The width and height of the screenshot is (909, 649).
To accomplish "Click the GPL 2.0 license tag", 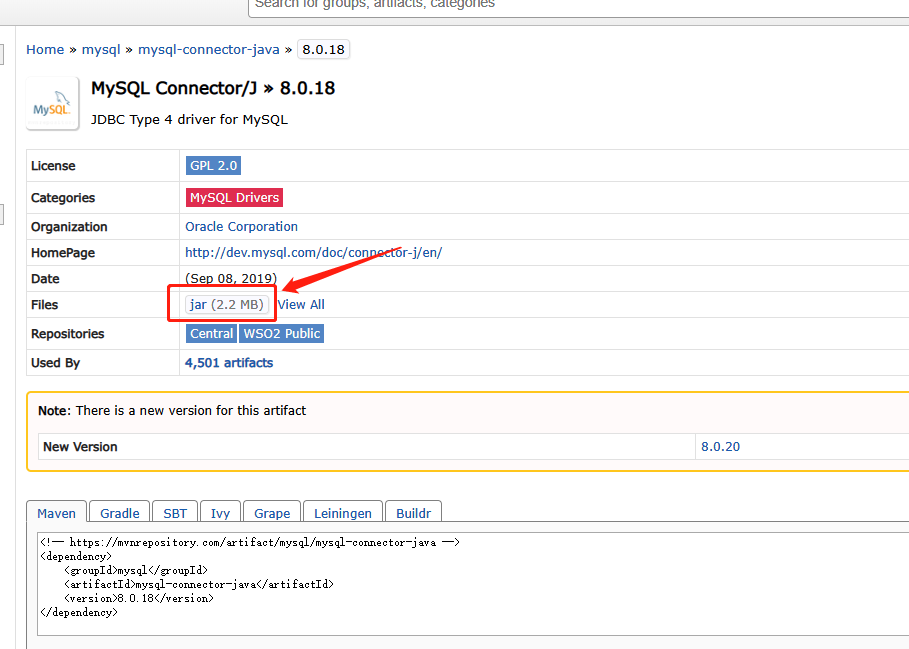I will (x=213, y=166).
